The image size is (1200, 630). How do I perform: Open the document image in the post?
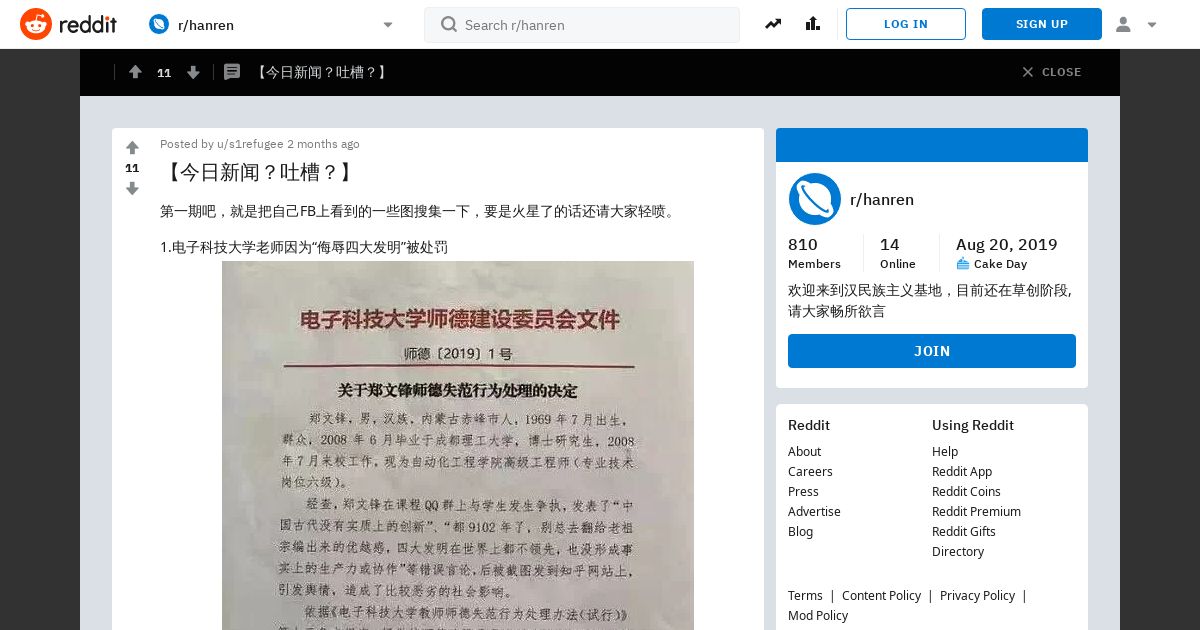tap(458, 445)
